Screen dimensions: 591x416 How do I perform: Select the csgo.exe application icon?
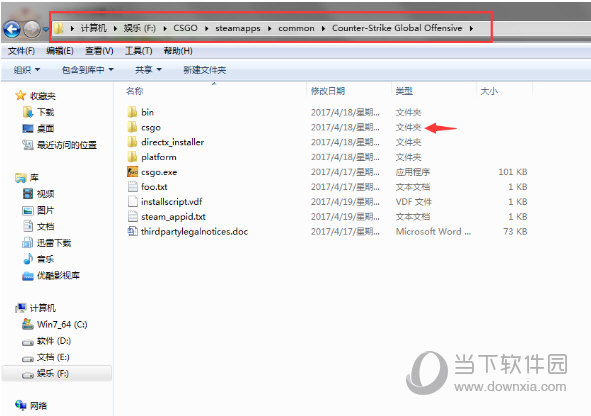coord(132,172)
